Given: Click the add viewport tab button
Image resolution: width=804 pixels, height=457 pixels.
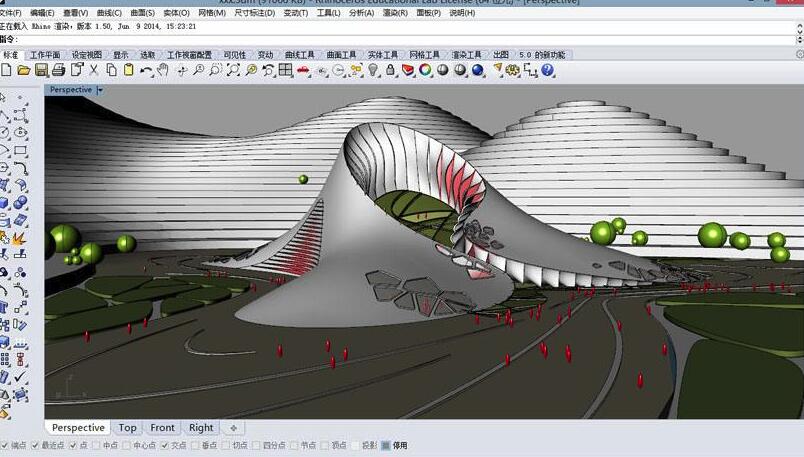Looking at the screenshot, I should 233,428.
